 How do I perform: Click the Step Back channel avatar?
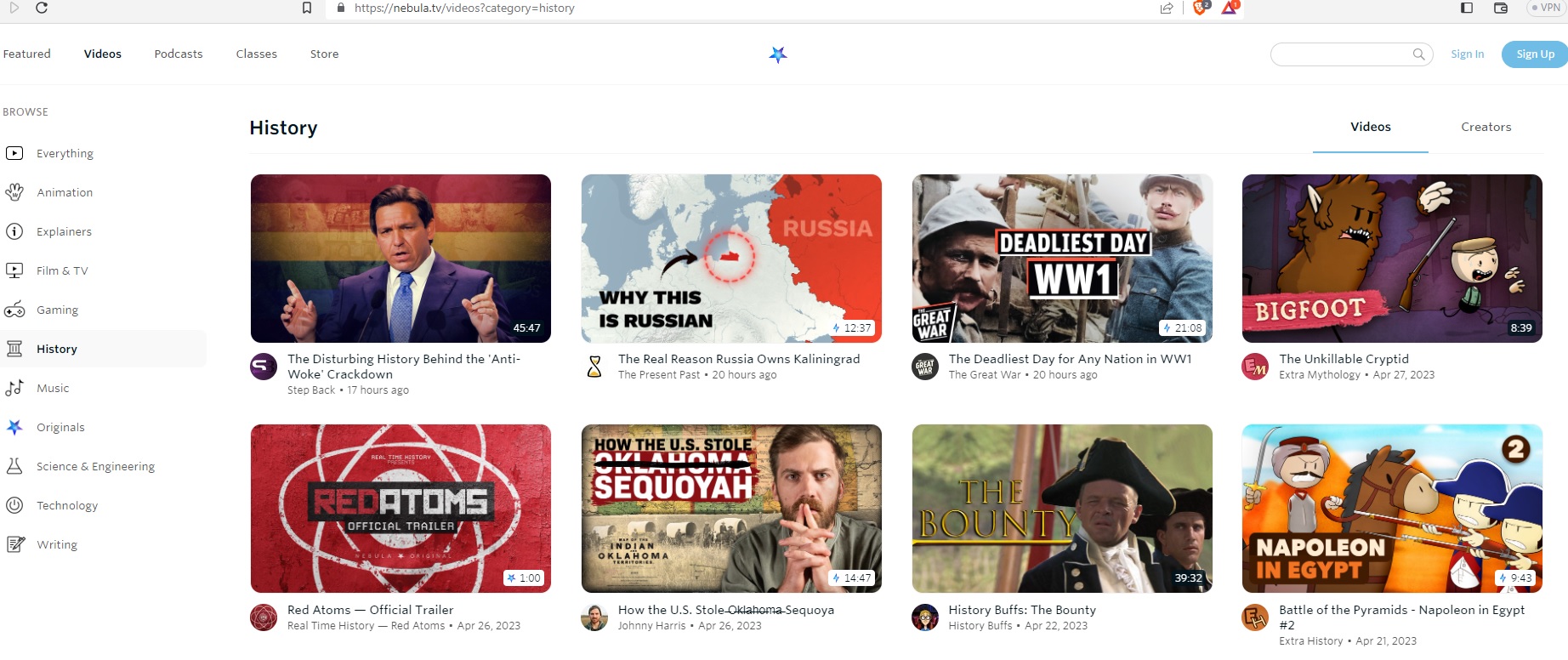tap(264, 367)
